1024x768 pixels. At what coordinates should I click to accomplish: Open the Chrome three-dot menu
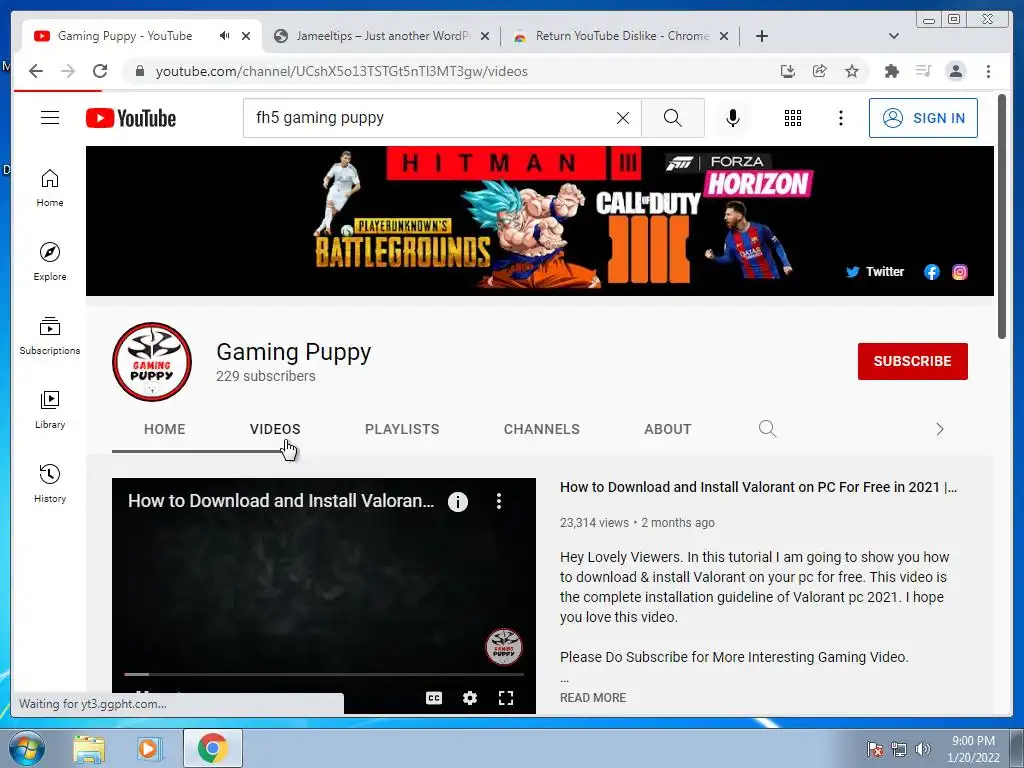coord(988,71)
